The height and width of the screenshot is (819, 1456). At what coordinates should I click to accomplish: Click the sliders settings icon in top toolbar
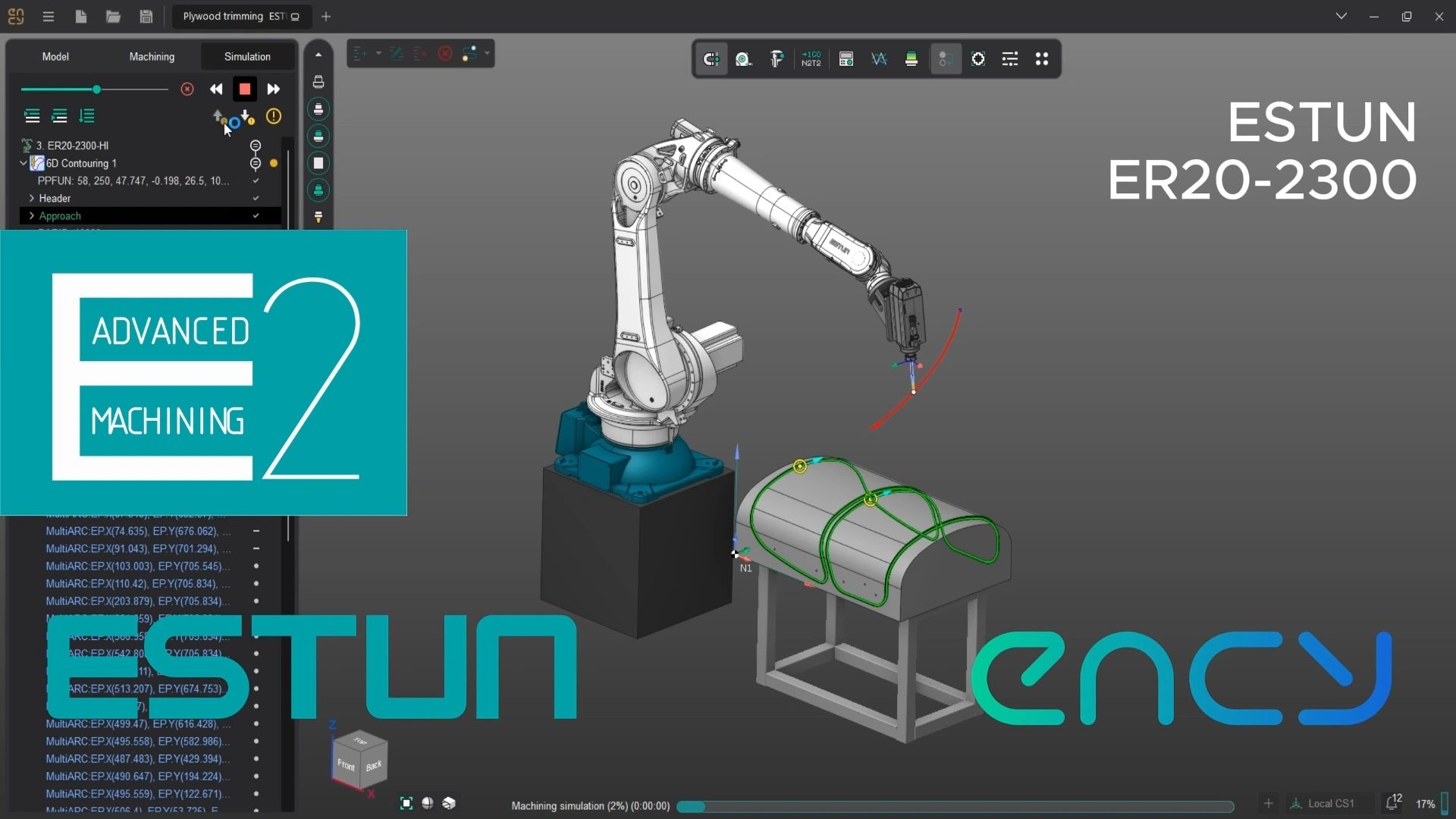pyautogui.click(x=1009, y=59)
